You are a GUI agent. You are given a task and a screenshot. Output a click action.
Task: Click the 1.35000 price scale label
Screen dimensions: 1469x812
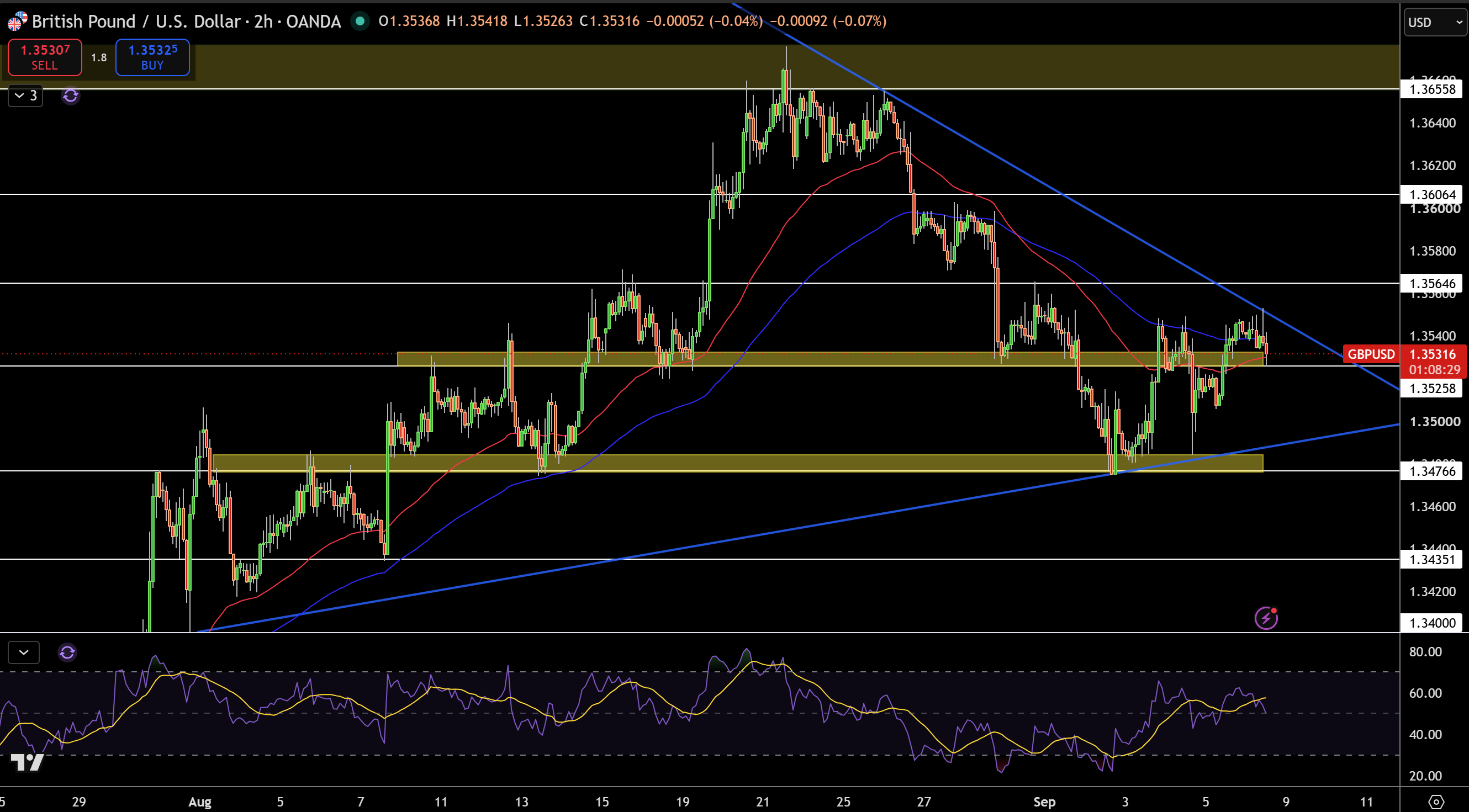point(1435,422)
